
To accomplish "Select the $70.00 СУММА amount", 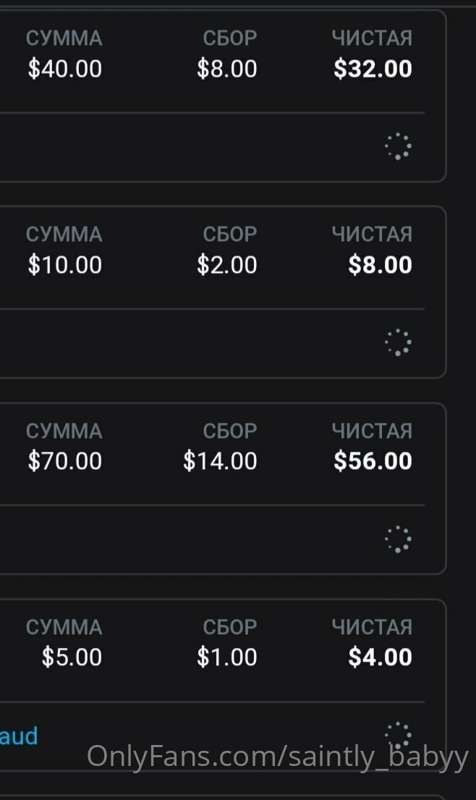I will 65,461.
